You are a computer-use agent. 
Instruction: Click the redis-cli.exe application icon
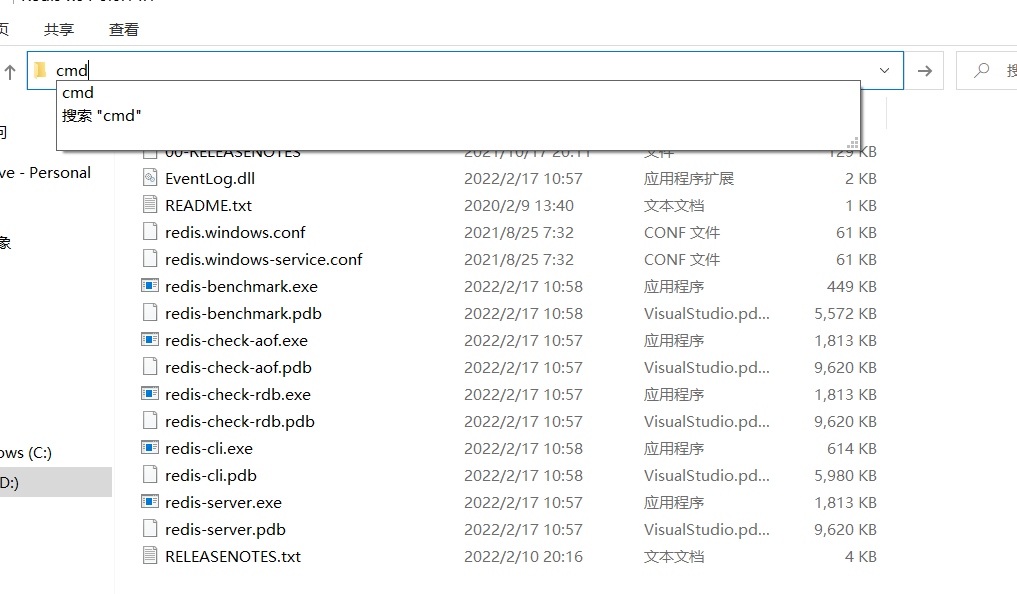[x=150, y=448]
